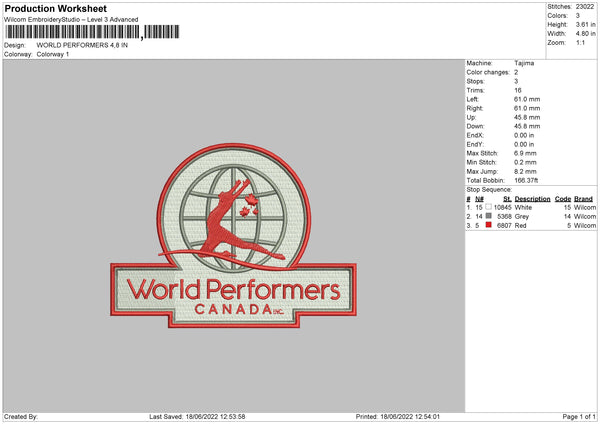Click 'Last Saved: 18/06/2022 12:53:58' footer text
600x424 pixels.
pos(197,417)
